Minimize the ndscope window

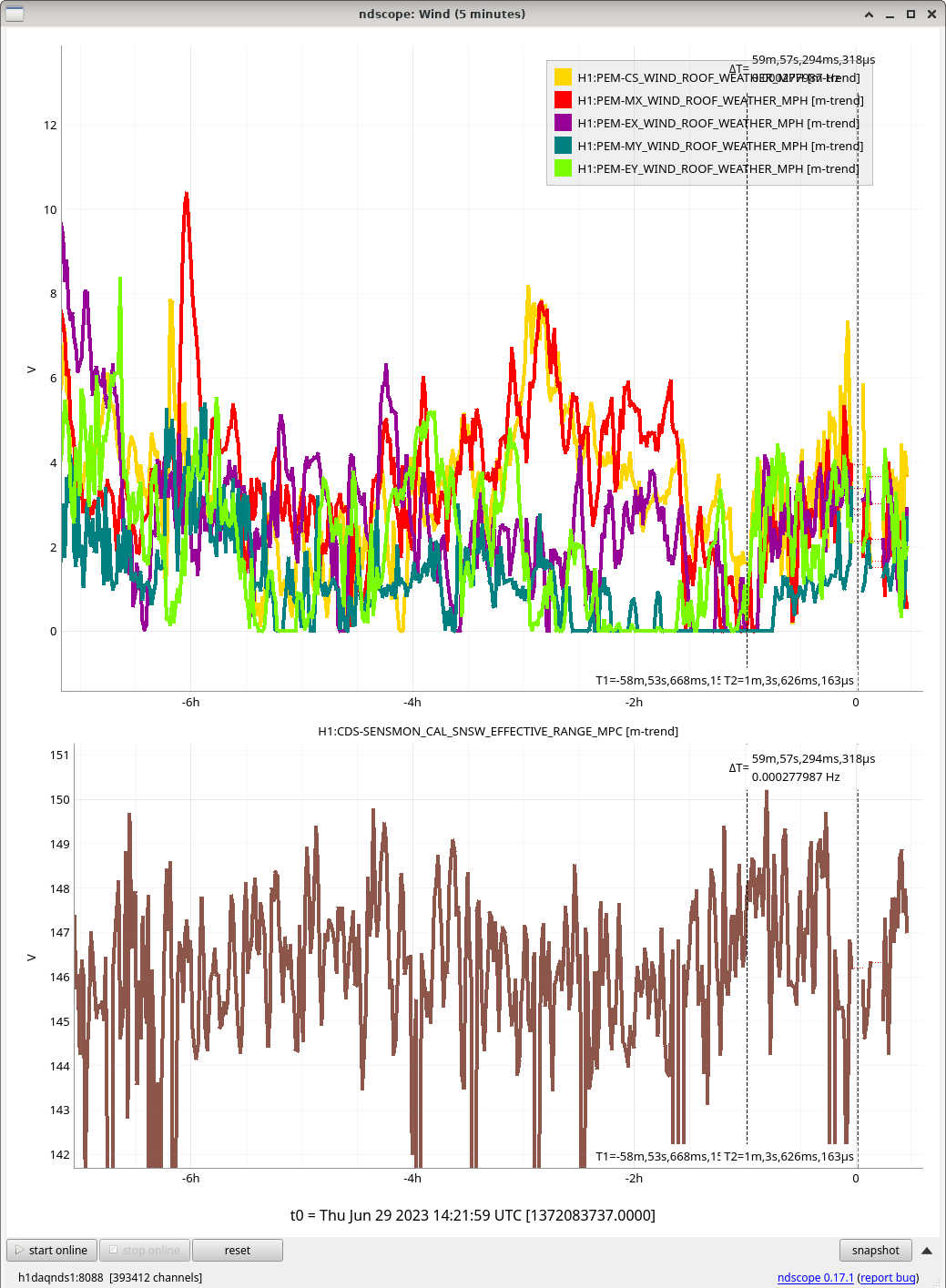[x=890, y=15]
